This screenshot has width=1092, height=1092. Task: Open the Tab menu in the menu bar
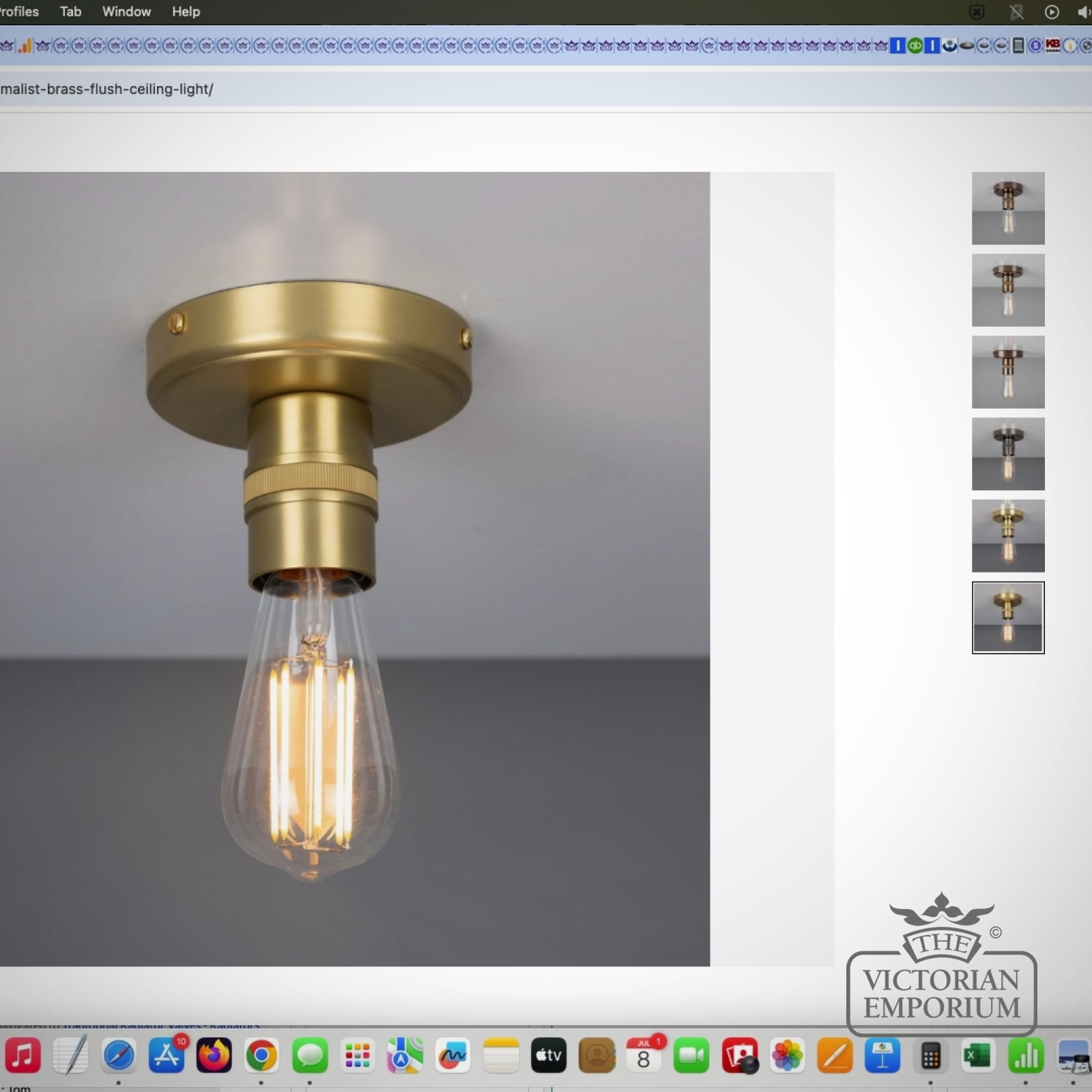coord(70,12)
